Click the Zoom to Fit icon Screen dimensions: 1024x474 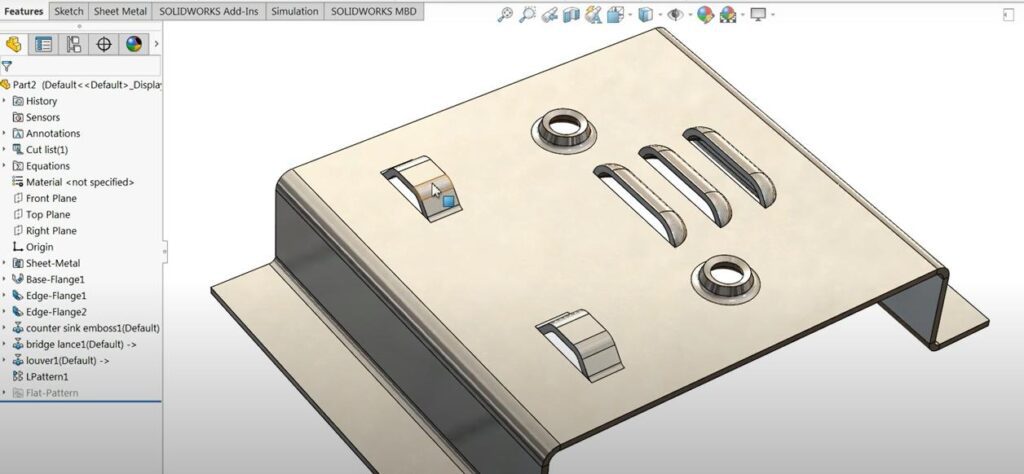pyautogui.click(x=505, y=14)
